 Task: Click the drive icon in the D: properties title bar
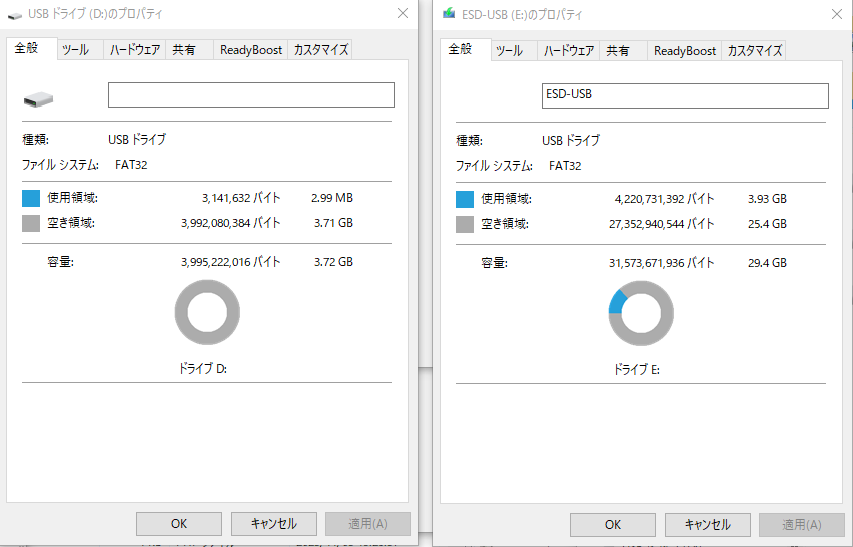point(15,15)
